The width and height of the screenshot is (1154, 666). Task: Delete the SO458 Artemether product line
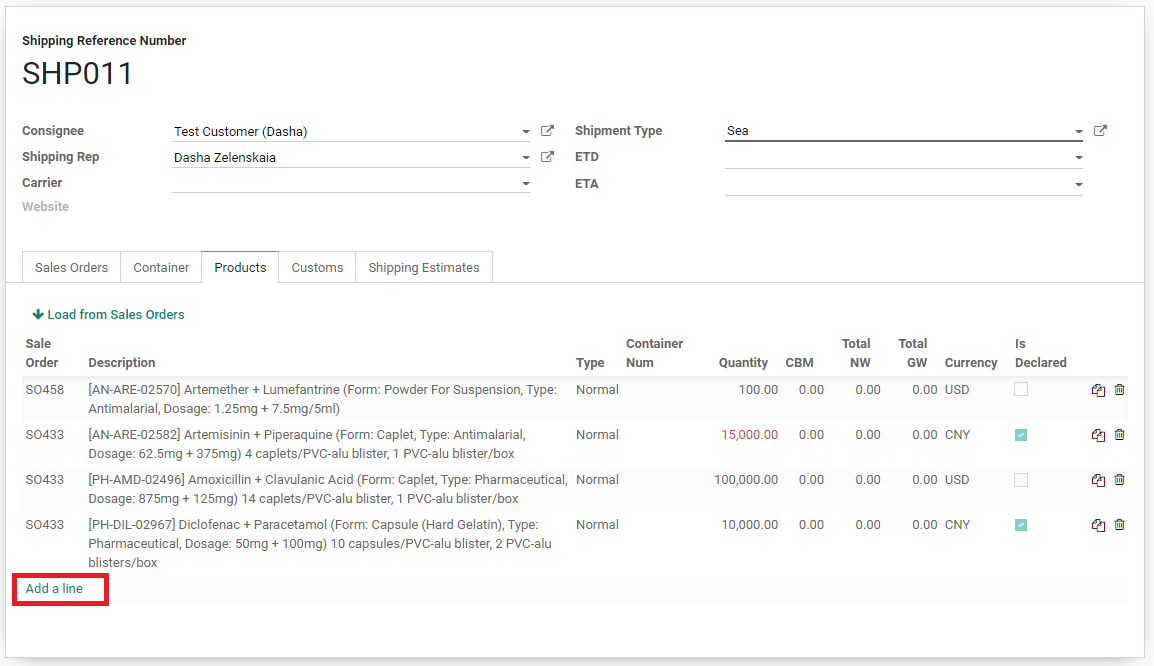click(x=1119, y=389)
